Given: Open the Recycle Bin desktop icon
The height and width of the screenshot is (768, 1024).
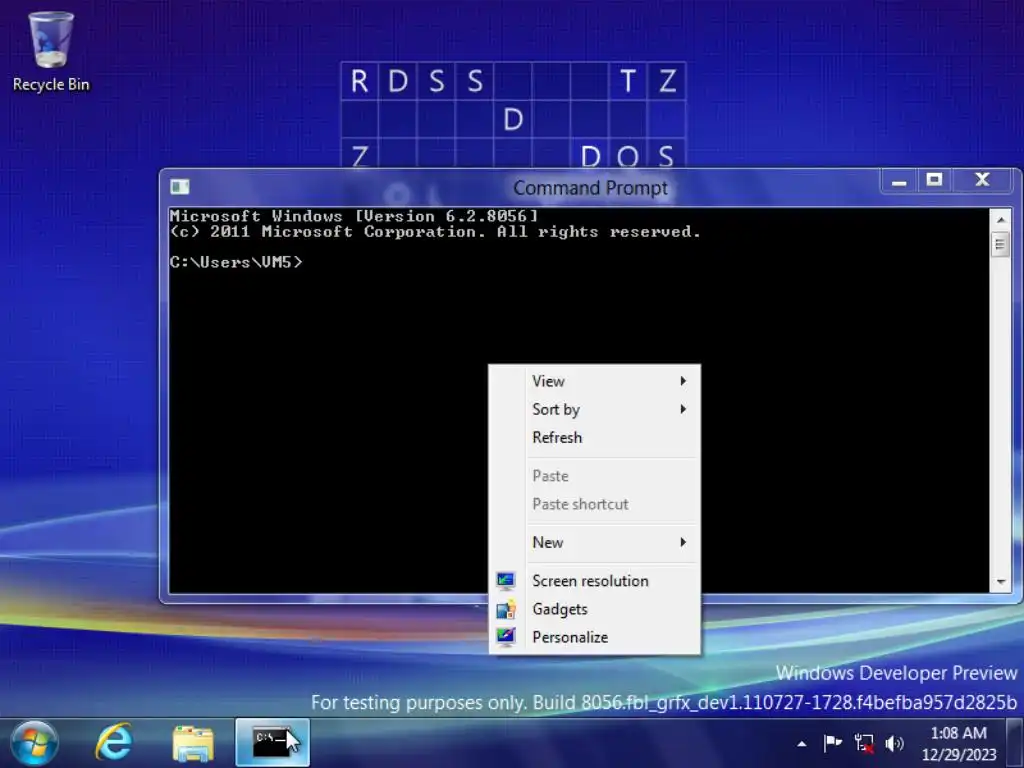Looking at the screenshot, I should pos(51,52).
